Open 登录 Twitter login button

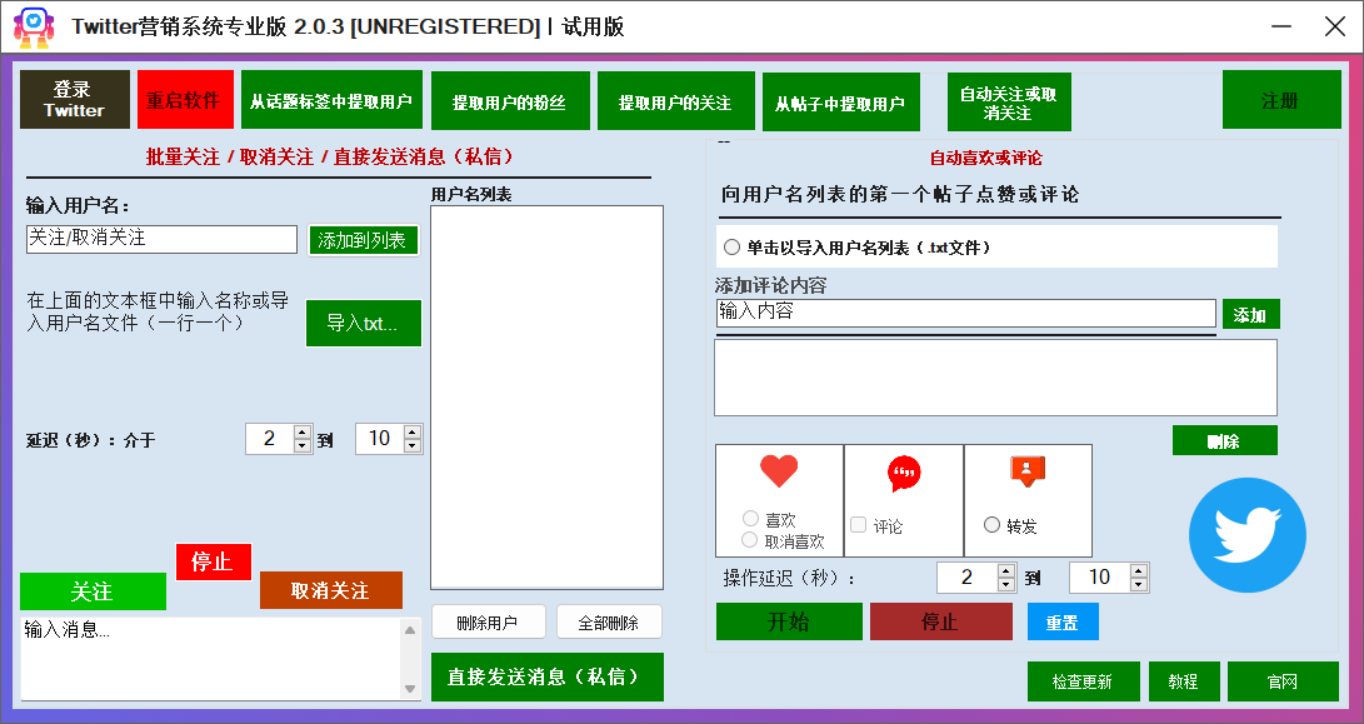[x=75, y=99]
